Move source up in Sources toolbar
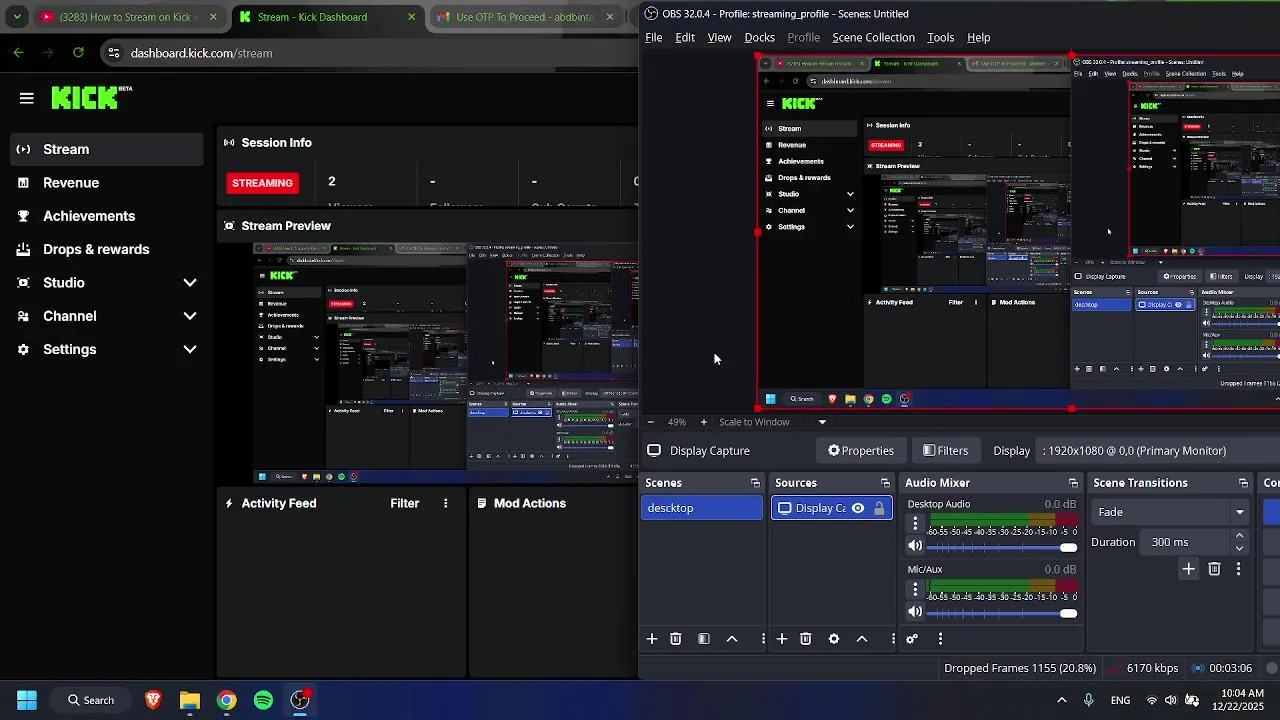The height and width of the screenshot is (720, 1280). coord(862,639)
